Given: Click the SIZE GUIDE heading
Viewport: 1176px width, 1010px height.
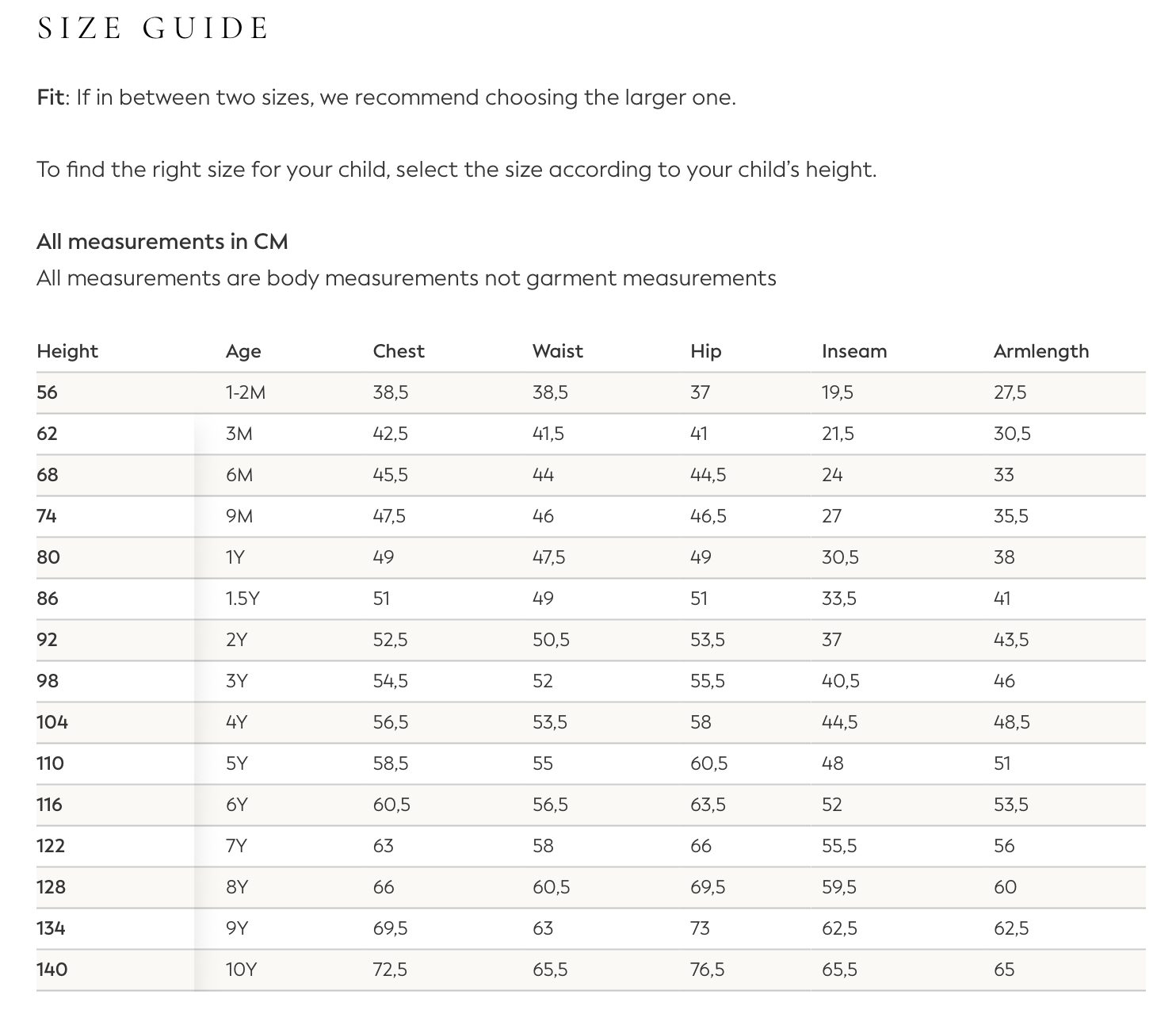Looking at the screenshot, I should [153, 29].
